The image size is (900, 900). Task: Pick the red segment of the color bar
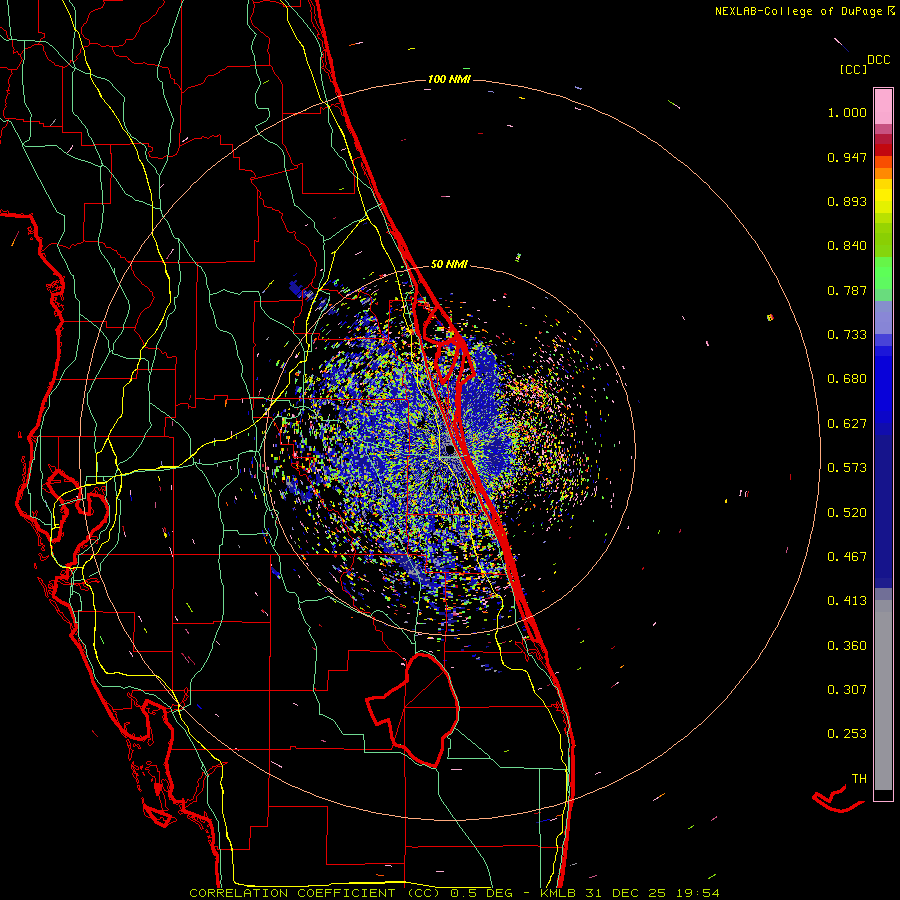[x=883, y=149]
